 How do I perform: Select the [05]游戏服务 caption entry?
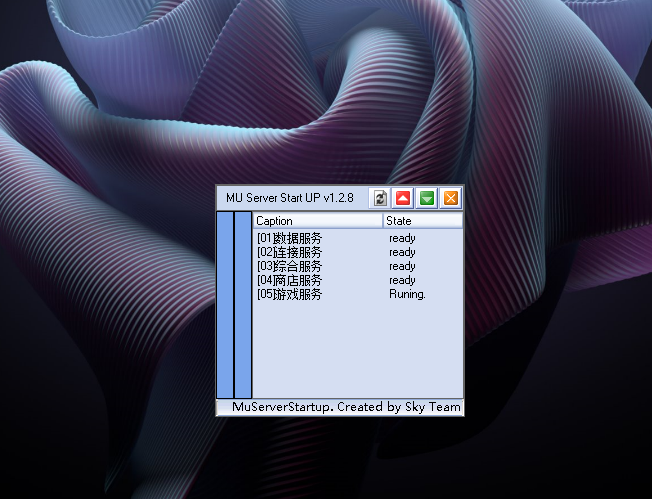coord(289,294)
